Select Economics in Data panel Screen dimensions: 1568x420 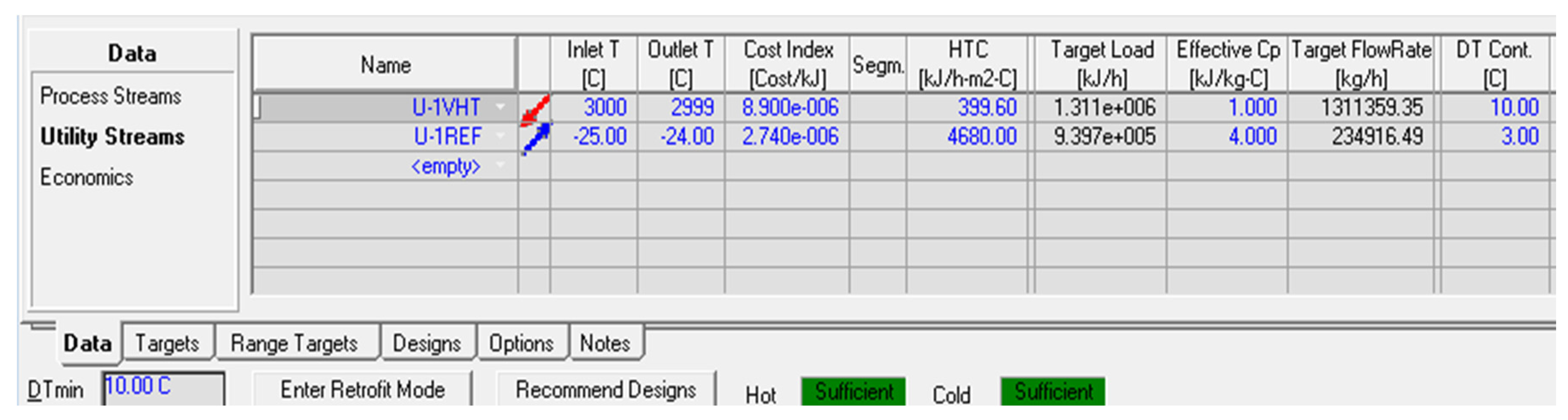(86, 177)
